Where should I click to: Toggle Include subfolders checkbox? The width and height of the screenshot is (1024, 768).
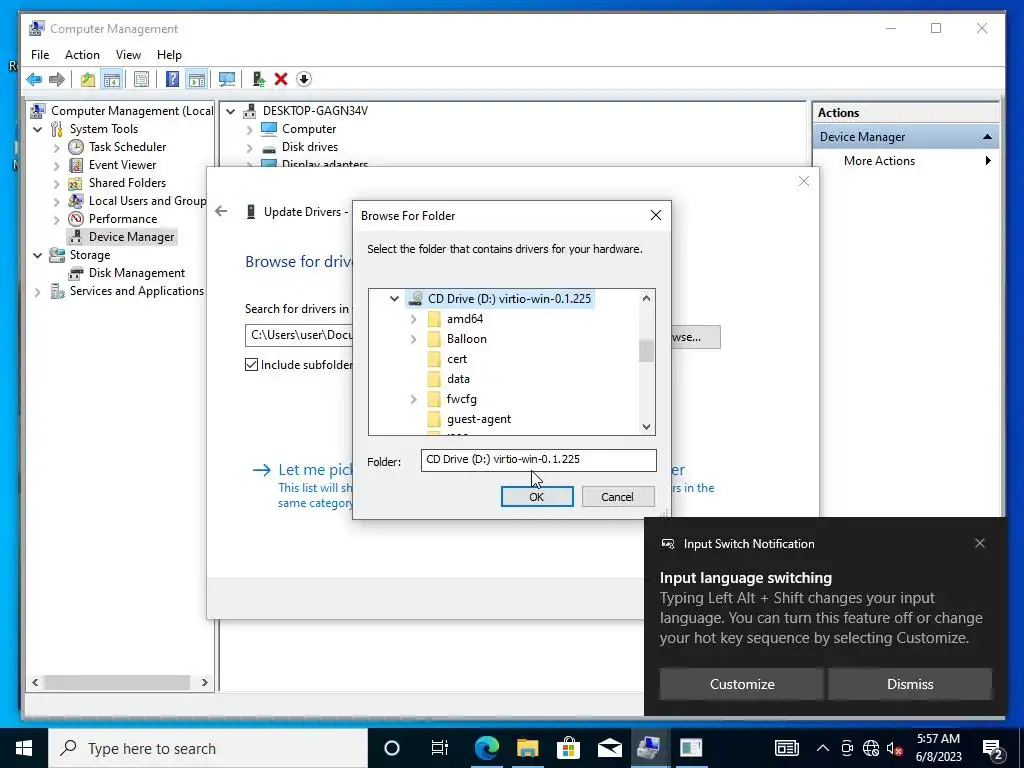click(x=251, y=364)
